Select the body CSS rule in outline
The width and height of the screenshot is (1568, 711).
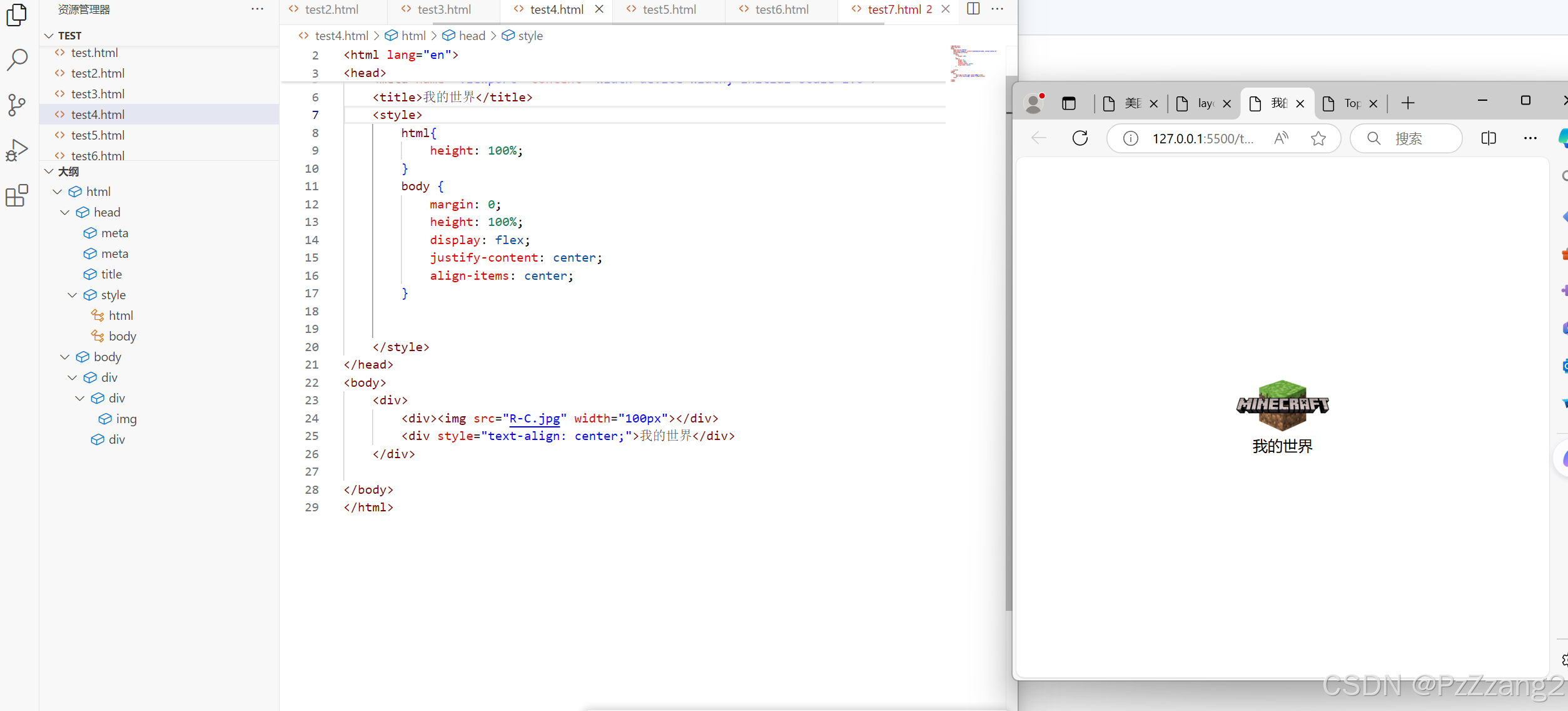[122, 336]
